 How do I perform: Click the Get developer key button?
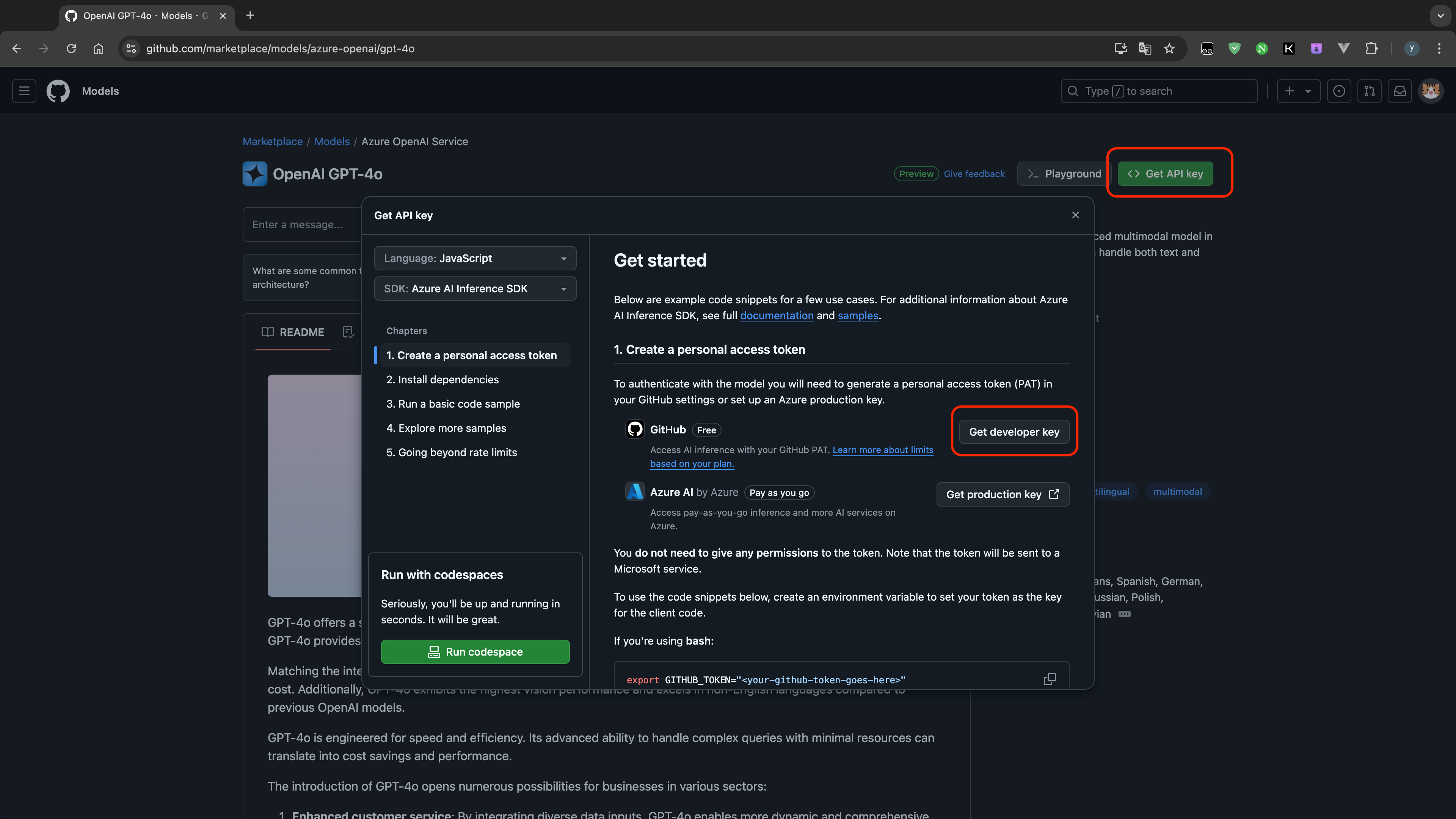tap(1014, 432)
